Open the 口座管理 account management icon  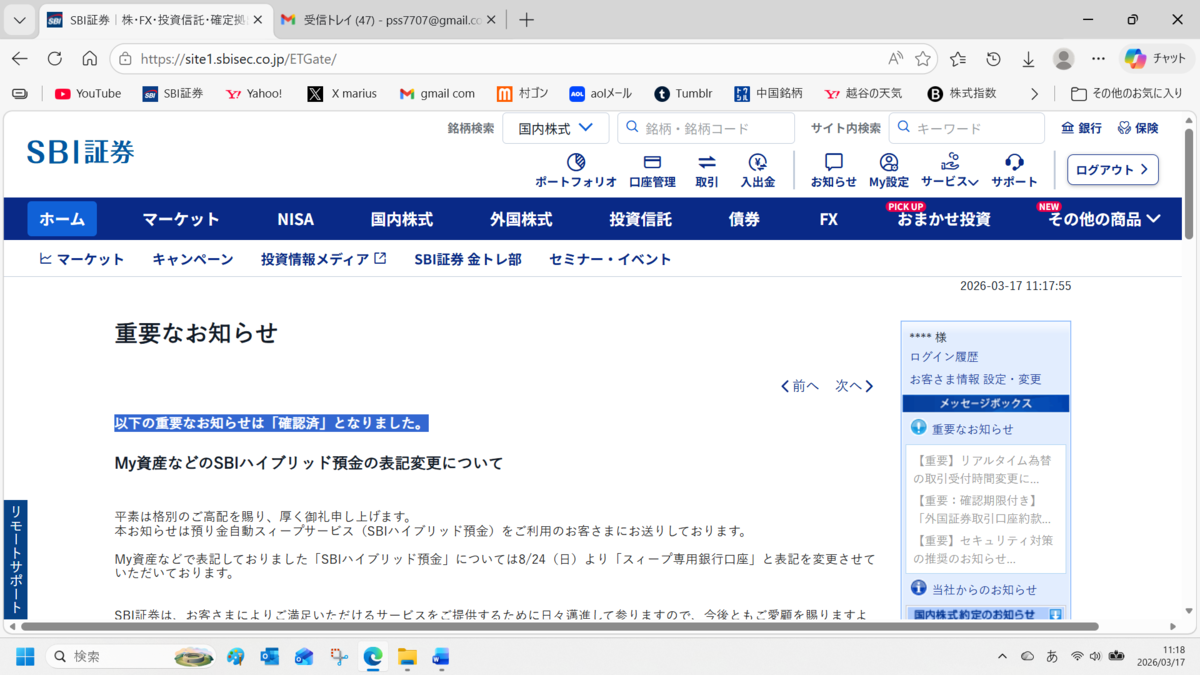[x=652, y=171]
